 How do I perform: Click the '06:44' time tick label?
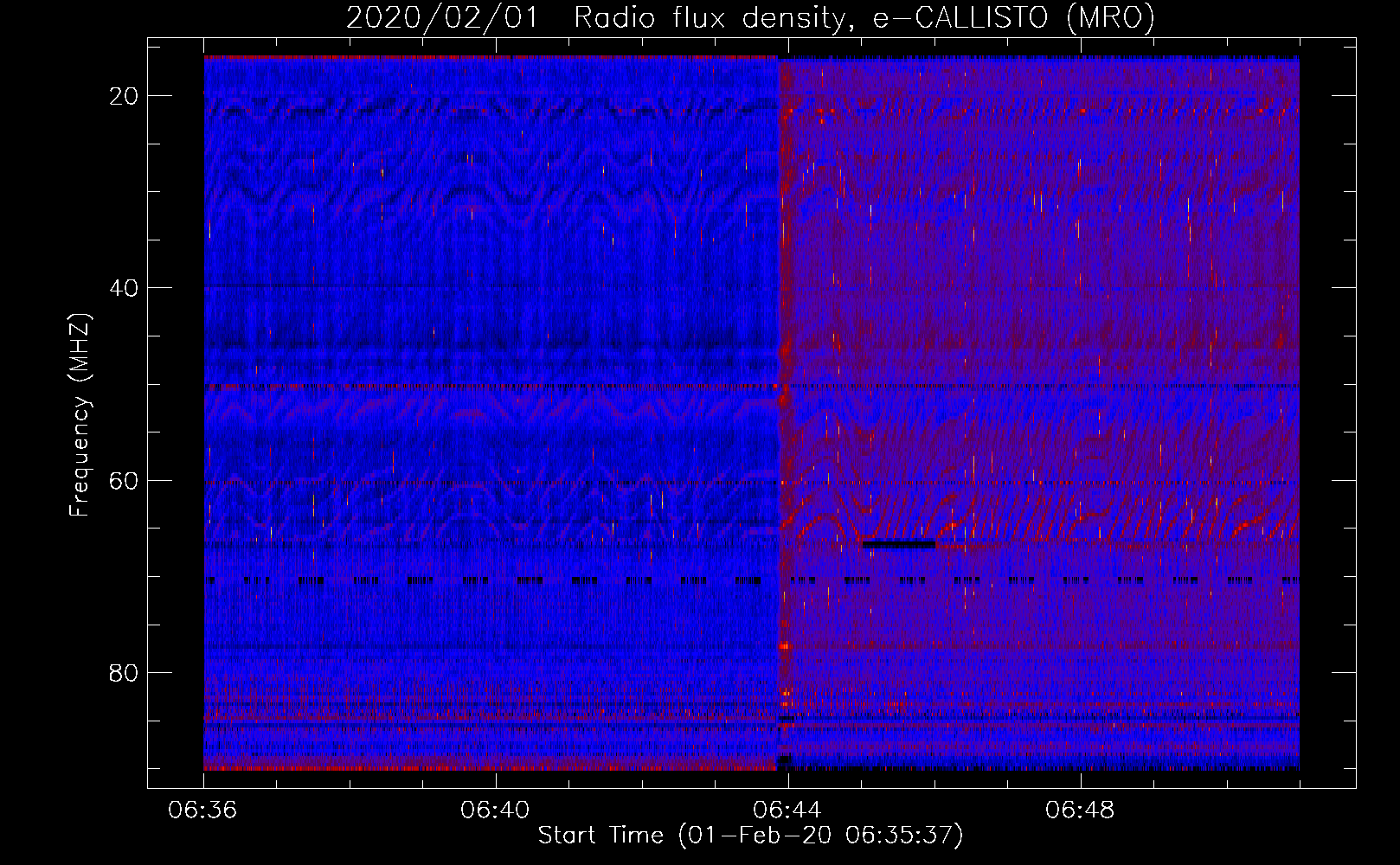(787, 811)
